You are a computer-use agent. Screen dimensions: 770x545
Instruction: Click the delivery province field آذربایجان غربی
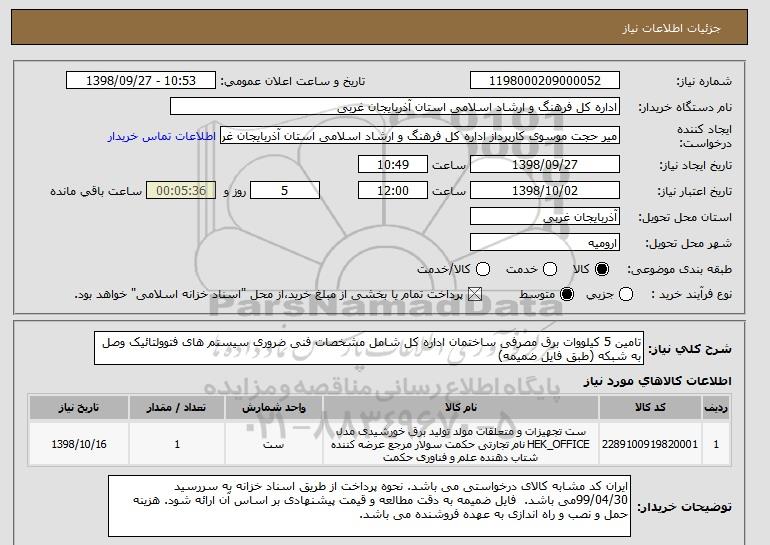pos(545,217)
